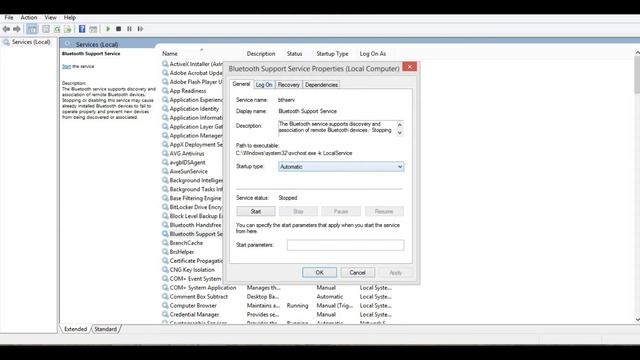Select the Comment Box Subtract service row
The width and height of the screenshot is (640, 360).
pyautogui.click(x=276, y=297)
